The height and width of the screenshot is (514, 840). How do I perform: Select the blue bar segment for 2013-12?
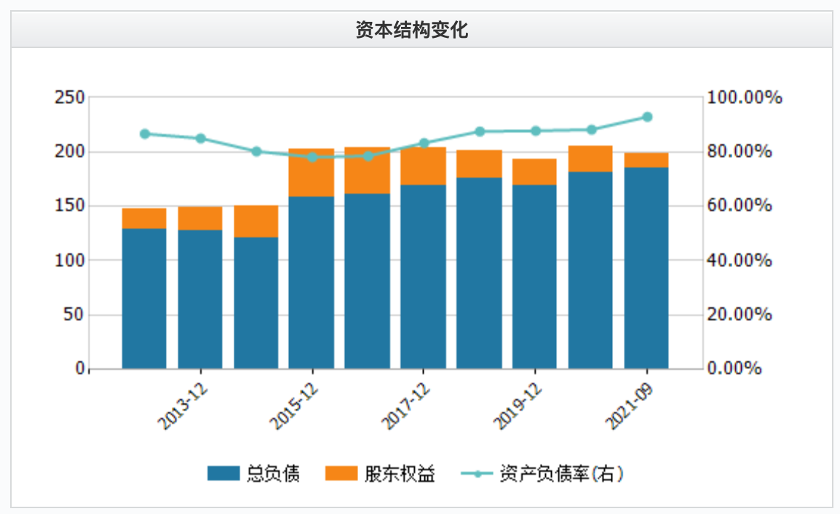pos(200,300)
